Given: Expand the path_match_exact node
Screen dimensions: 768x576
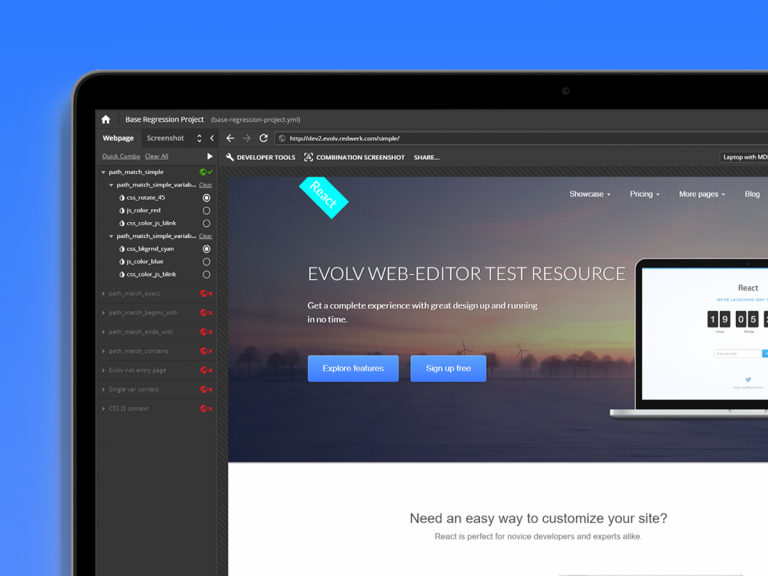Looking at the screenshot, I should point(103,293).
